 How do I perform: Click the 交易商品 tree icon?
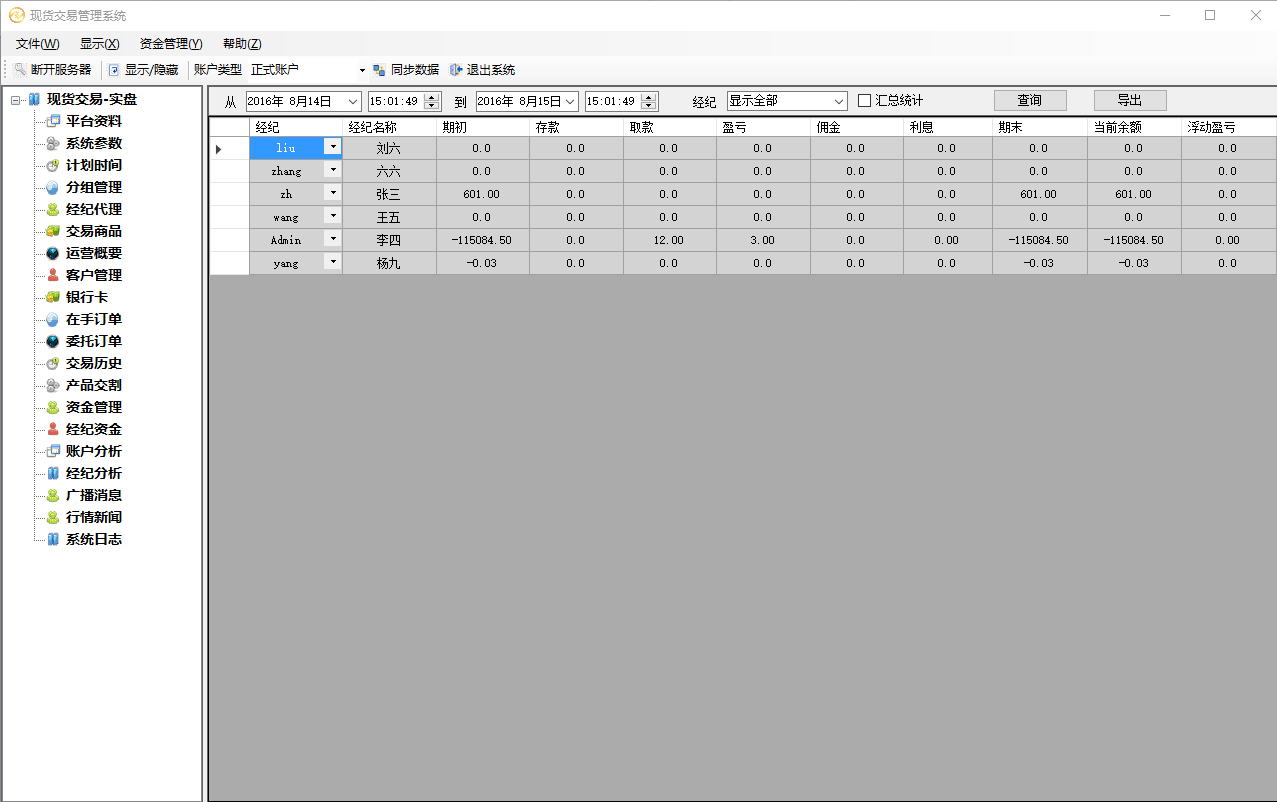[54, 231]
